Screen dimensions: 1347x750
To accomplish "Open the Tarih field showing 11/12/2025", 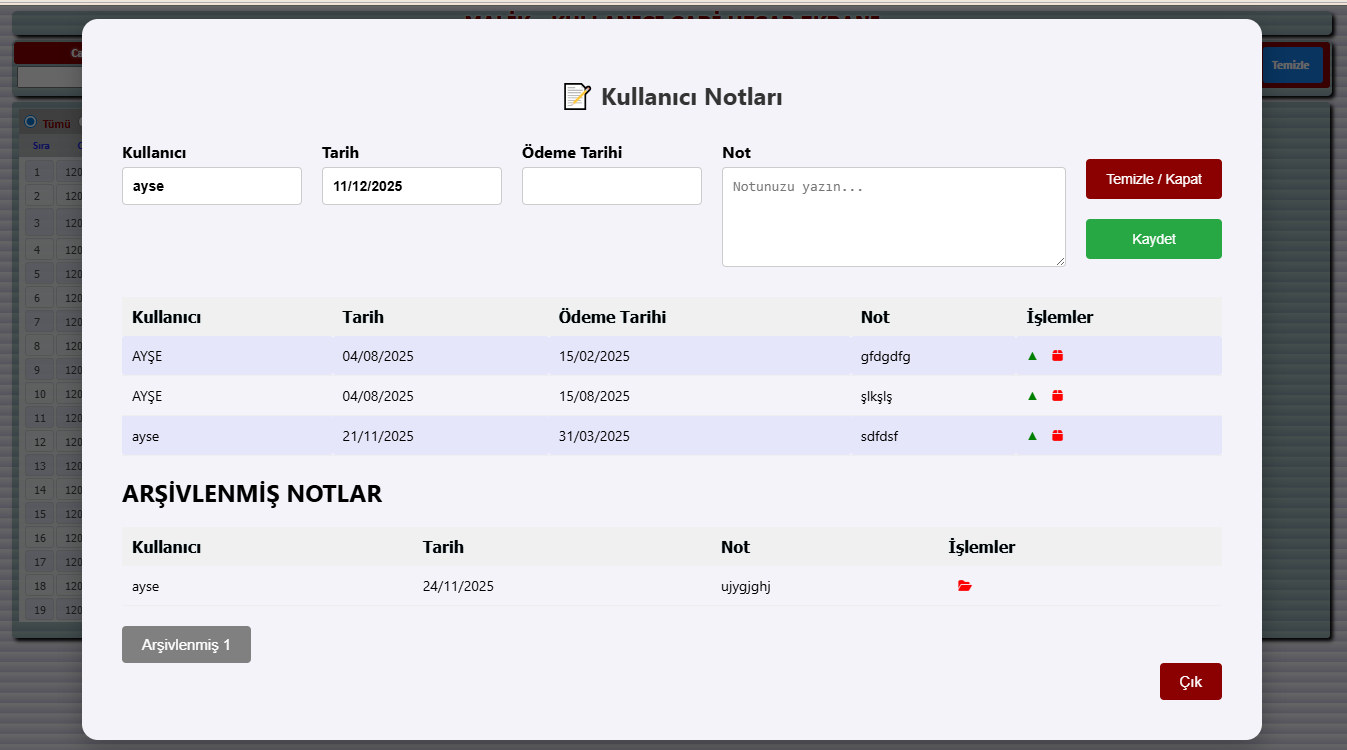I will 411,186.
